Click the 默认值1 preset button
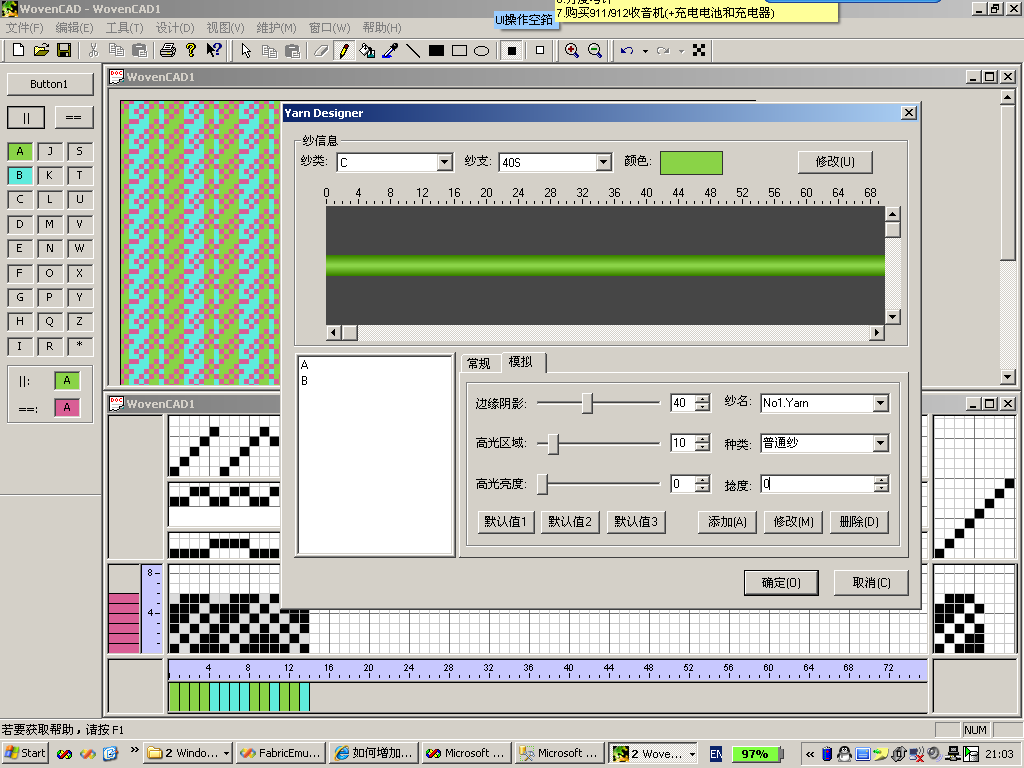 click(508, 521)
